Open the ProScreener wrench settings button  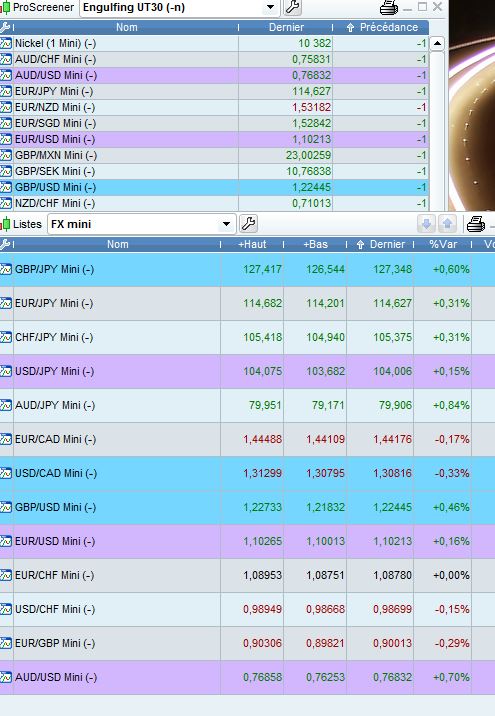(x=292, y=7)
